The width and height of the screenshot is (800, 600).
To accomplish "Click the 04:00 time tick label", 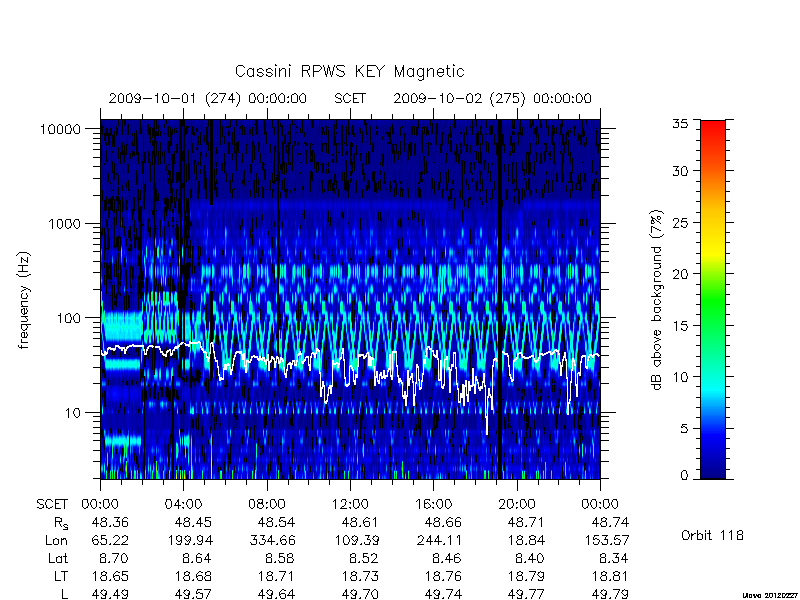I will [183, 504].
